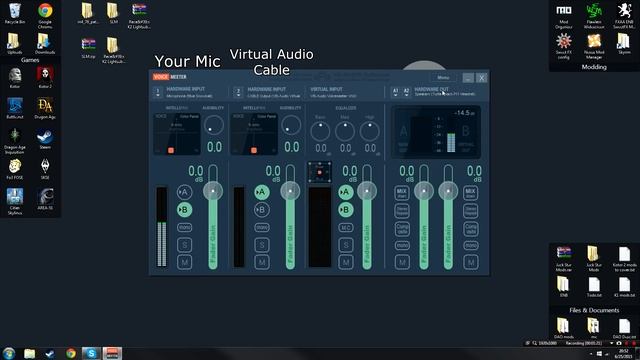640x360 pixels.
Task: Select the Uploads folder icon
Action: (x=14, y=44)
